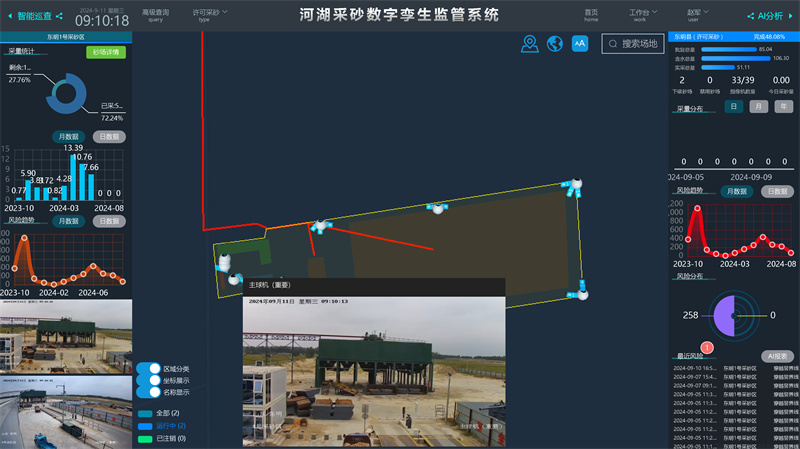Image resolution: width=800 pixels, height=449 pixels.
Task: Select the camera just left of 主球机 popup title
Action: pos(234,279)
